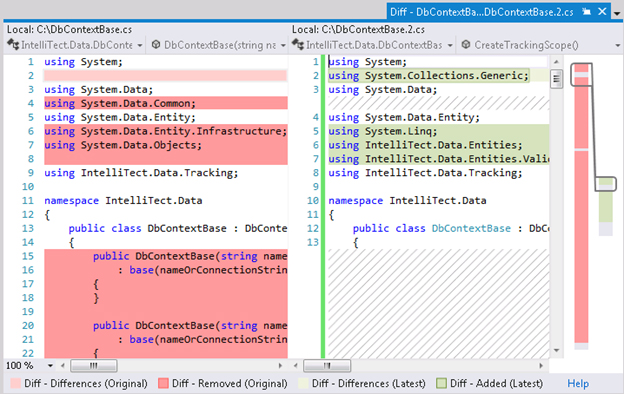This screenshot has width=624, height=394.
Task: Click the right pane scroll-right arrow
Action: tap(541, 365)
